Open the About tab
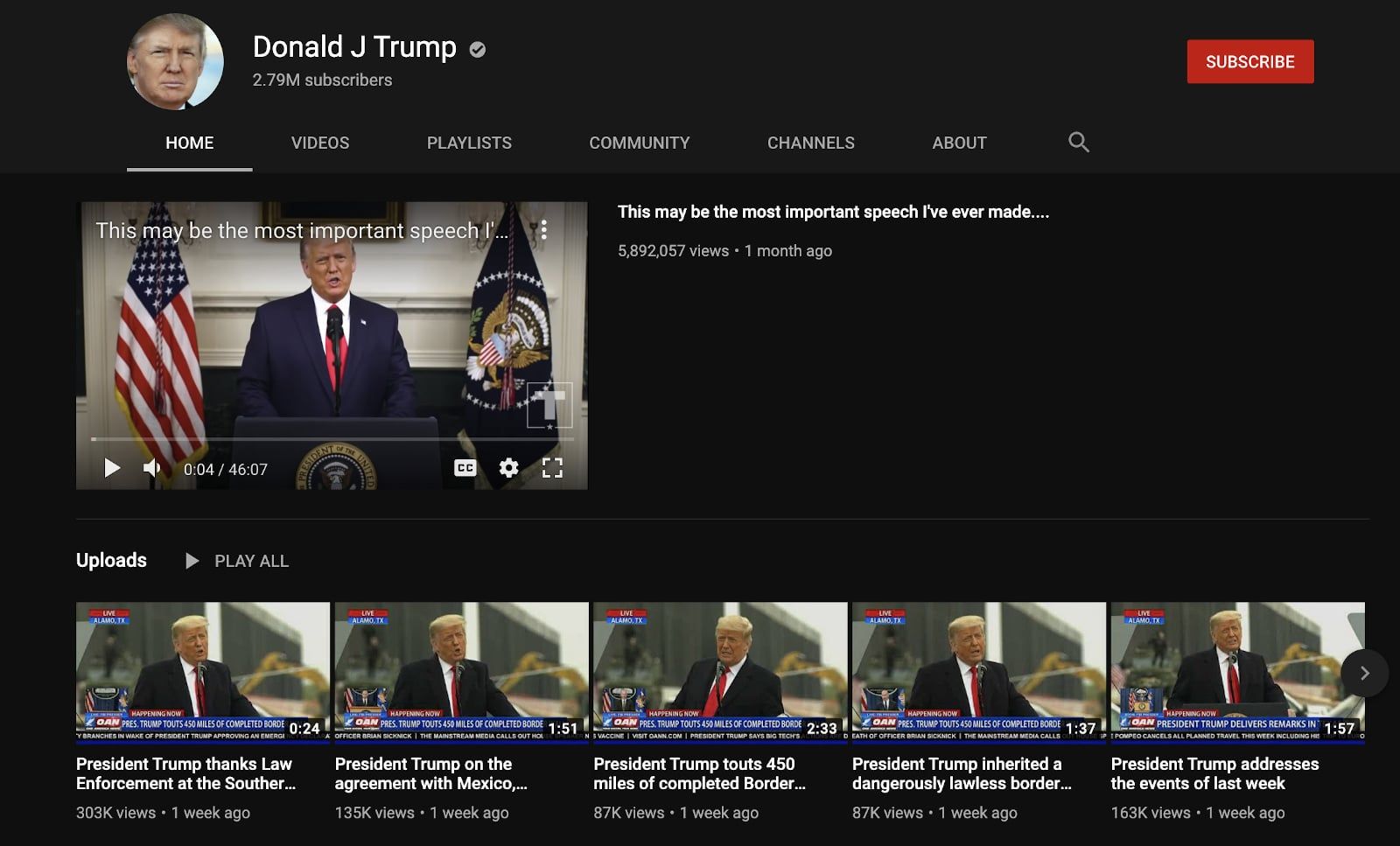The image size is (1400, 846). [959, 143]
